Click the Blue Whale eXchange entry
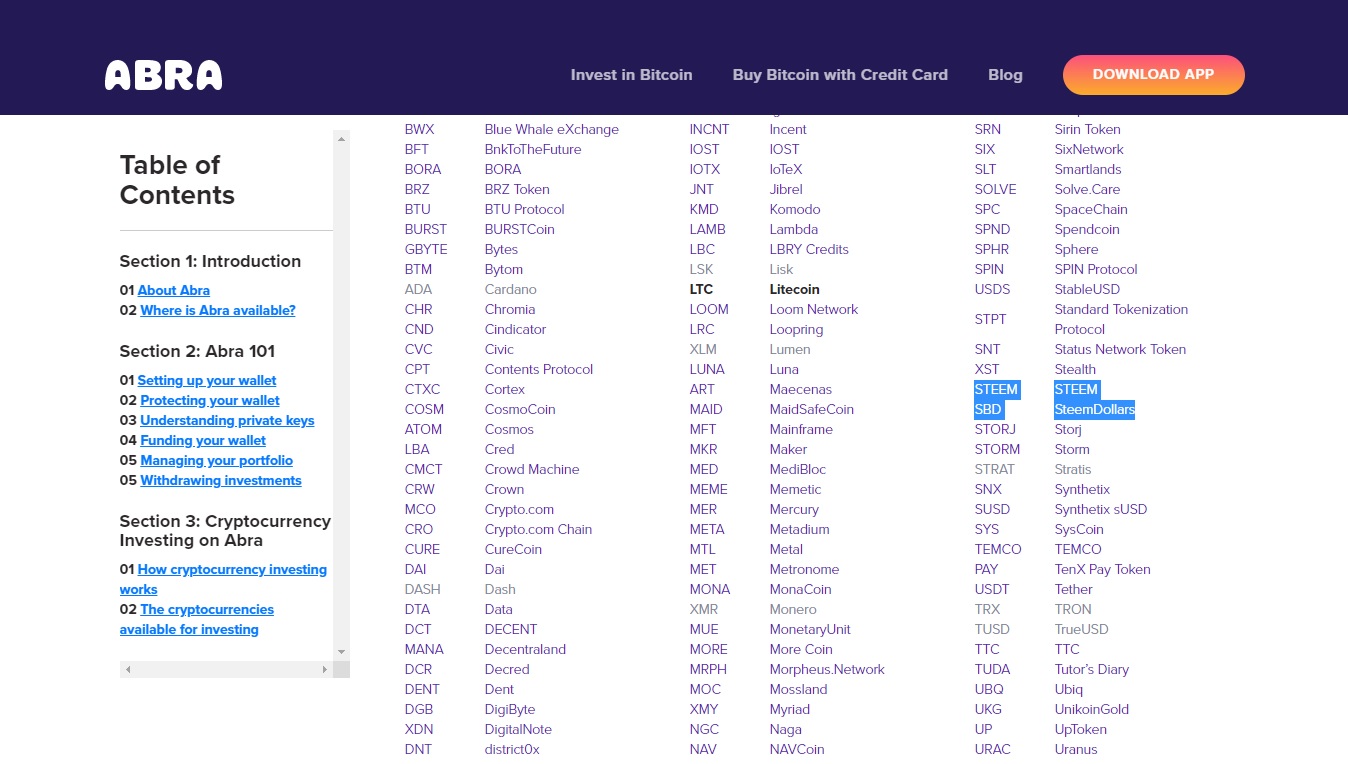The width and height of the screenshot is (1348, 764). (x=551, y=129)
